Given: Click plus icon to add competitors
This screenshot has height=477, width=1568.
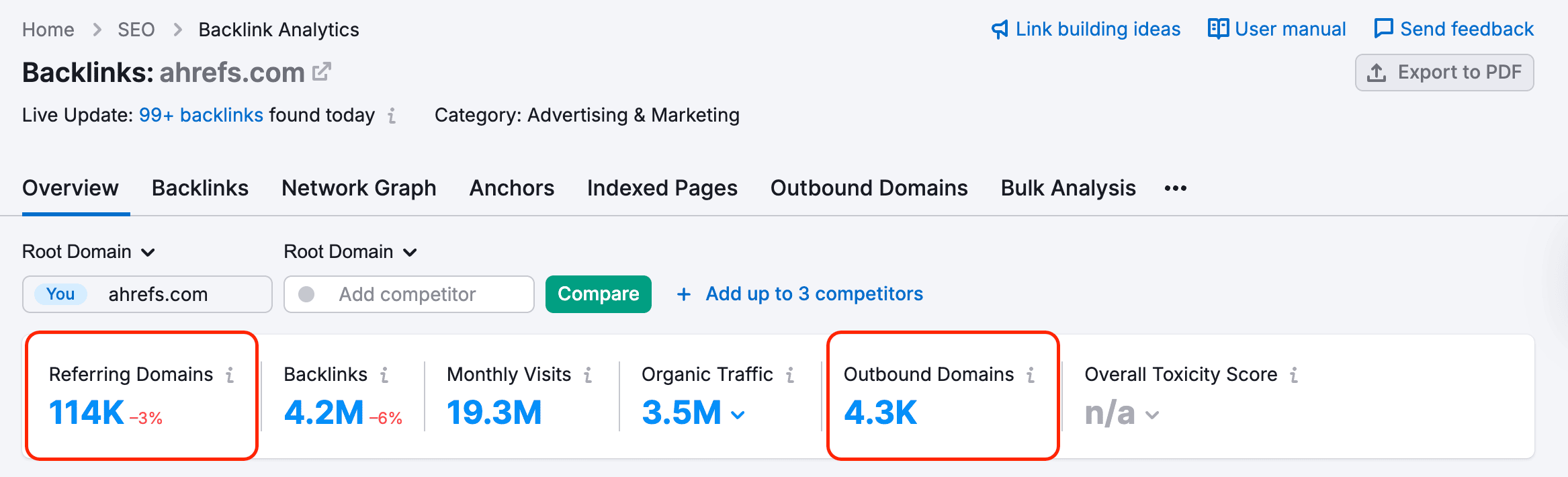Looking at the screenshot, I should pyautogui.click(x=684, y=294).
